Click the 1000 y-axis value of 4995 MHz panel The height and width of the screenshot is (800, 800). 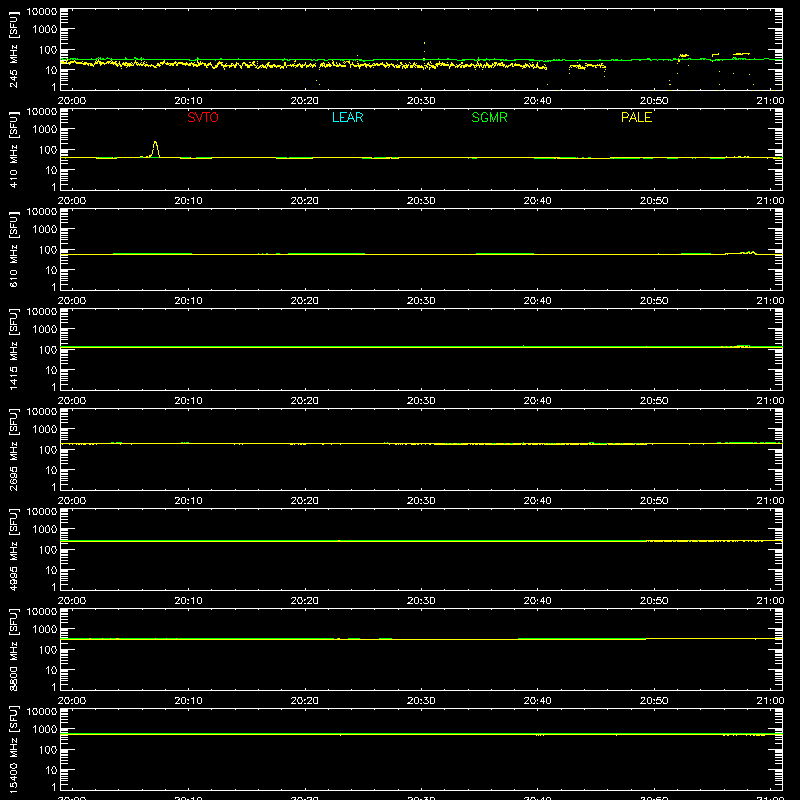45,529
